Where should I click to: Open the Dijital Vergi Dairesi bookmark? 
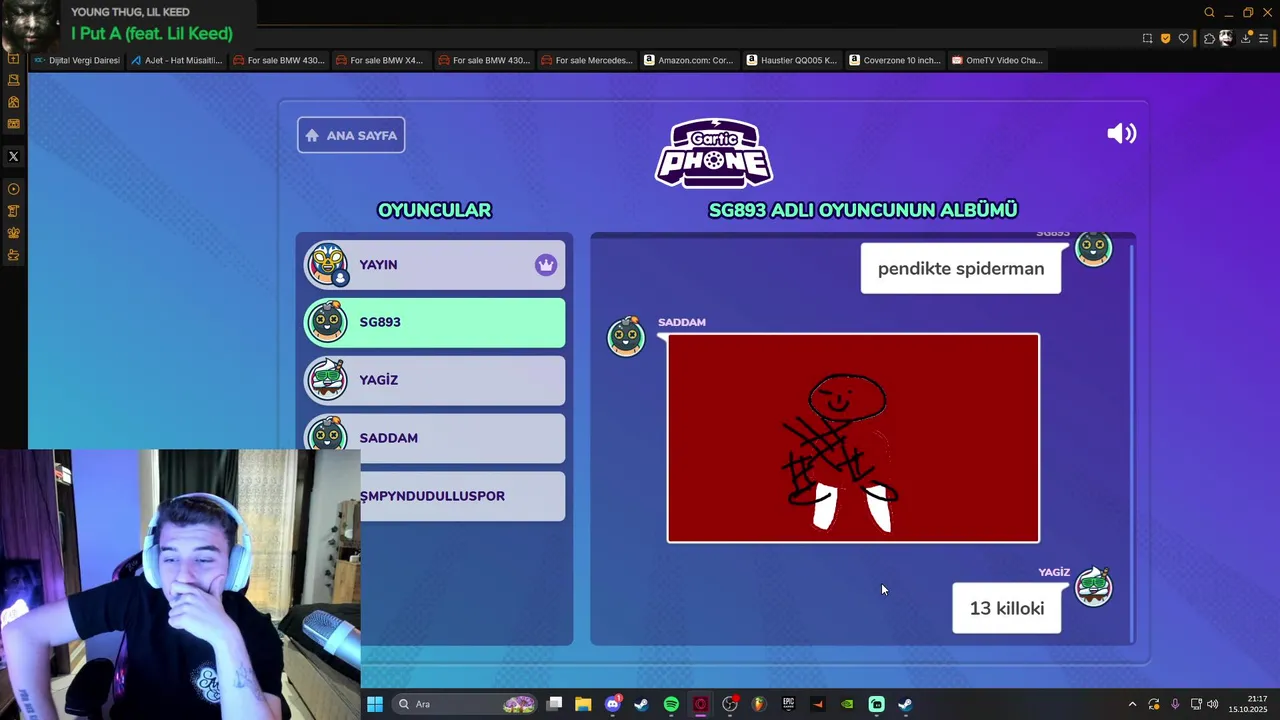click(x=76, y=60)
